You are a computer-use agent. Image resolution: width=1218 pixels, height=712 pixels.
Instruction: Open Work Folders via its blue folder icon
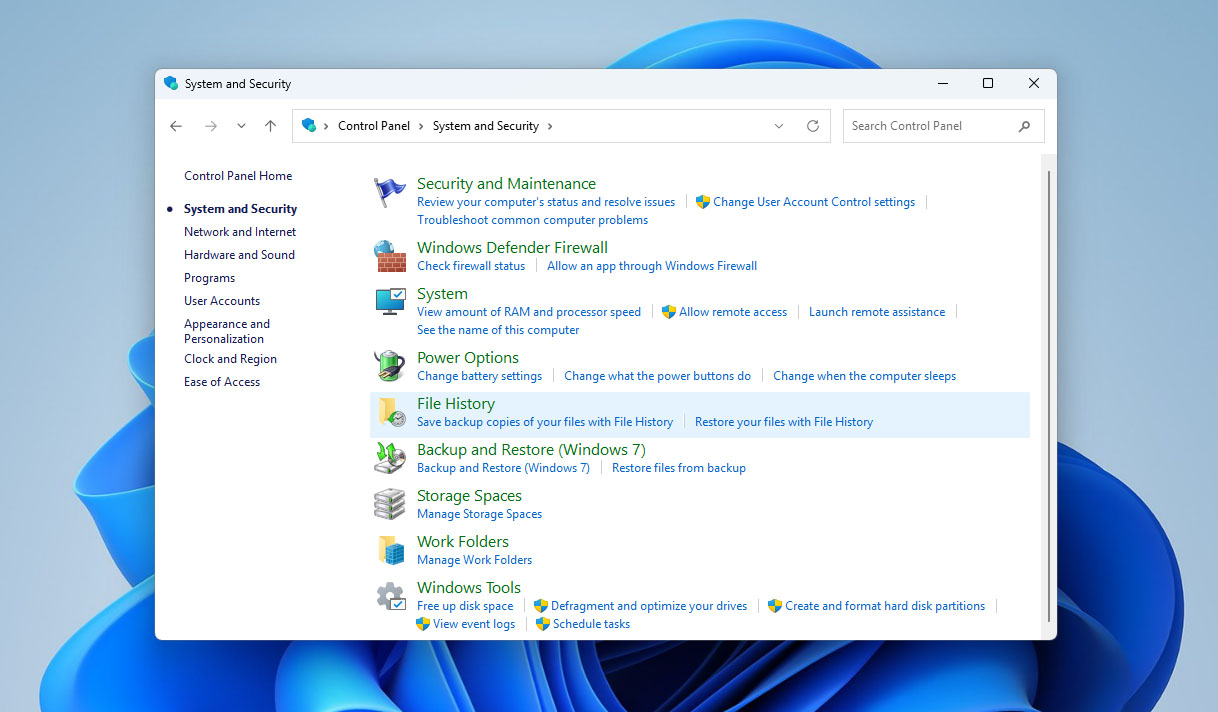[389, 549]
